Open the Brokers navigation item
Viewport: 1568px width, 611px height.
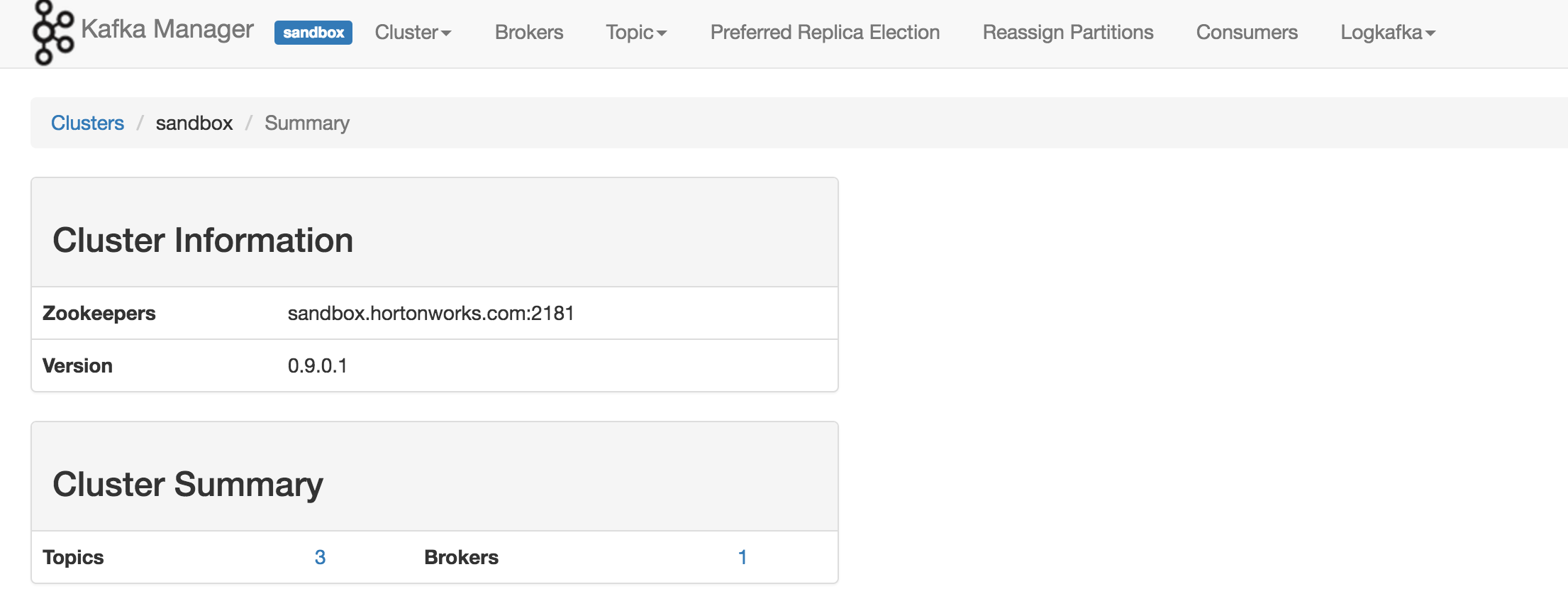528,33
